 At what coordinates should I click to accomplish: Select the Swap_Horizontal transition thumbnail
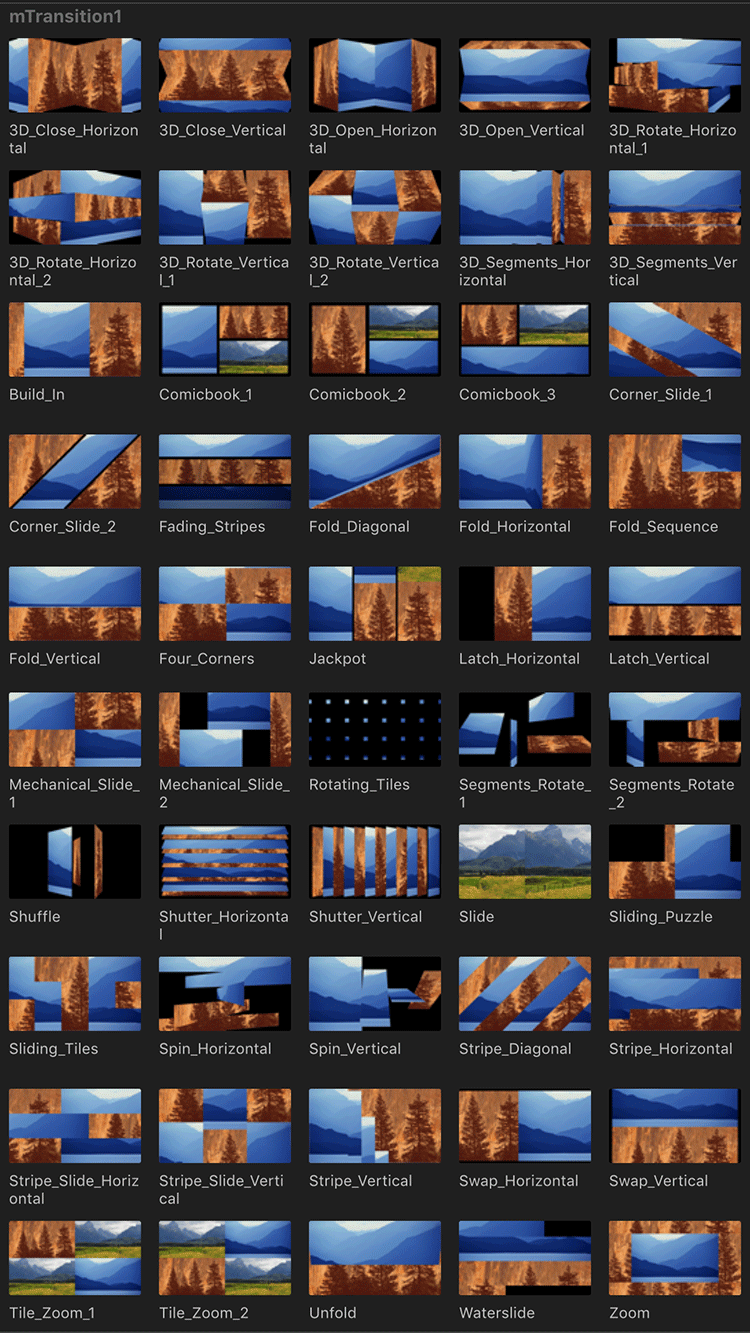pyautogui.click(x=525, y=1125)
